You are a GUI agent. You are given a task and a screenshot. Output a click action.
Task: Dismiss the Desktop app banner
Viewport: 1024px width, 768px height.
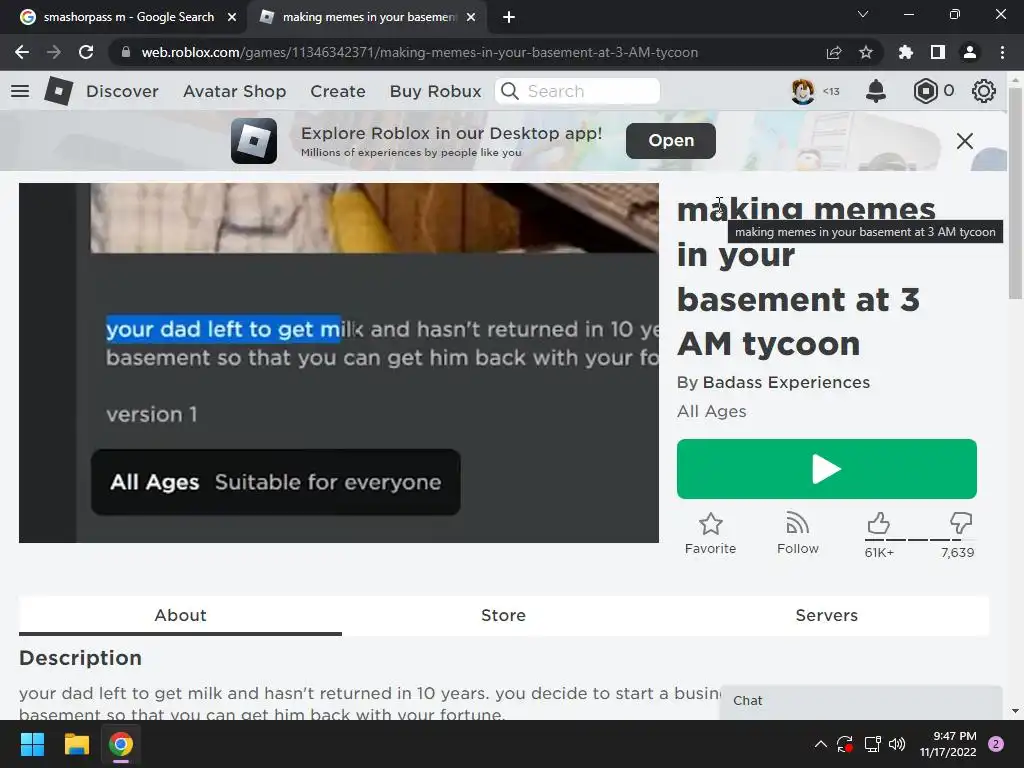[x=965, y=141]
